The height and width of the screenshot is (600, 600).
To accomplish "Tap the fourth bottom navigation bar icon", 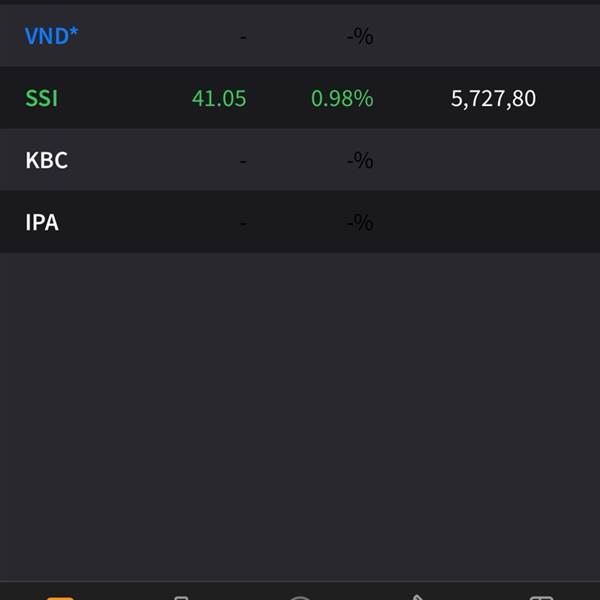I will coord(420,596).
